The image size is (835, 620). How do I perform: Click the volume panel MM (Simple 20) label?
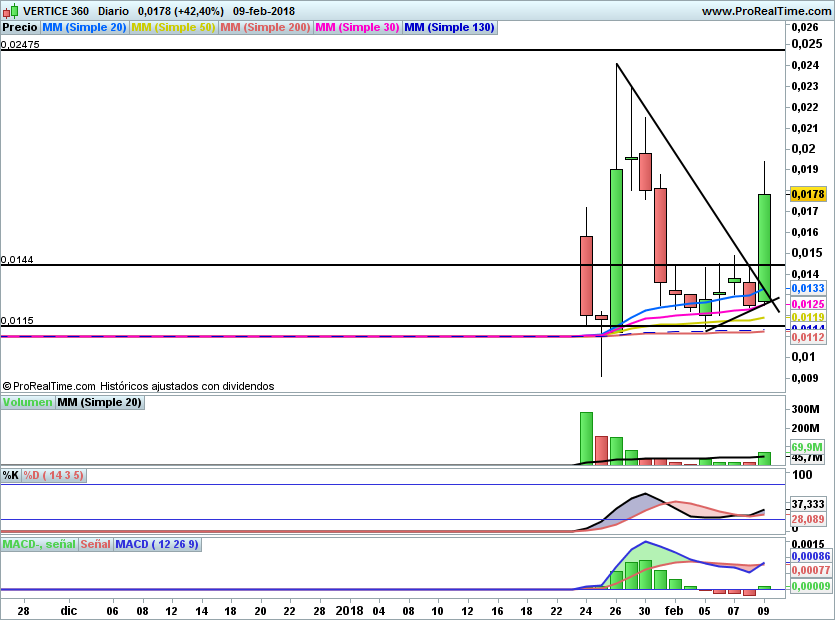[x=100, y=402]
